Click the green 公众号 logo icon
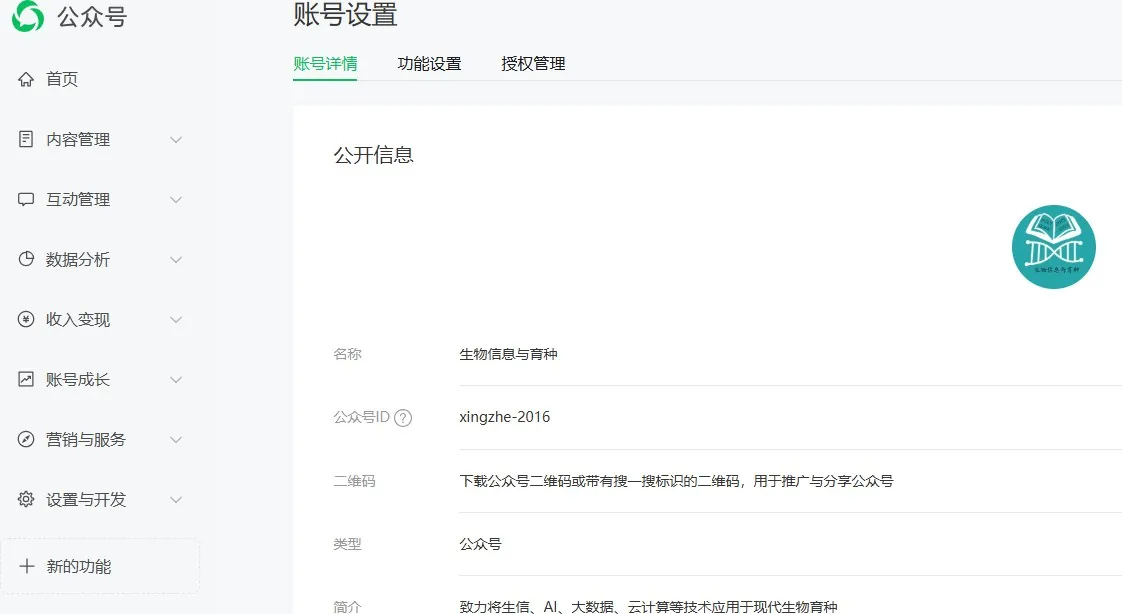 tap(28, 16)
